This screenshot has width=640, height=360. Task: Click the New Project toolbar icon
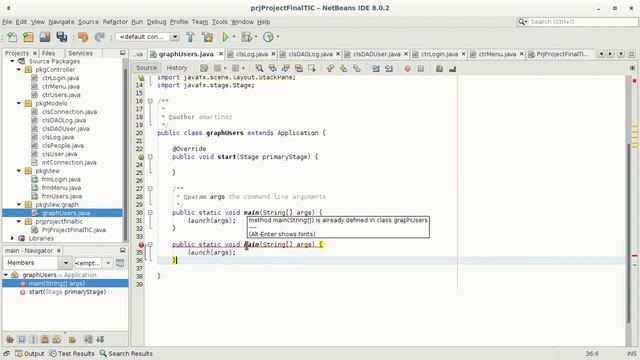coord(28,37)
